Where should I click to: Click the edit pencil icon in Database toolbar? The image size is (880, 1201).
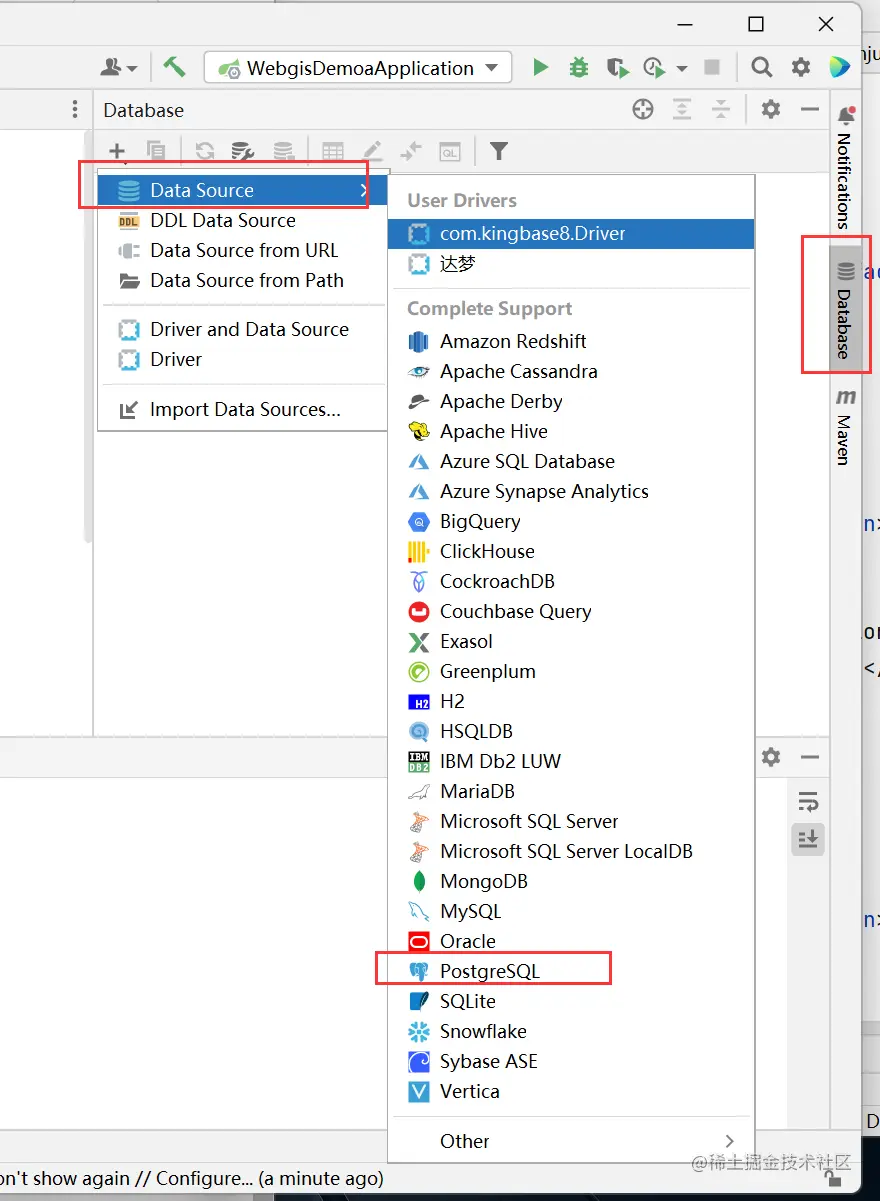point(372,151)
